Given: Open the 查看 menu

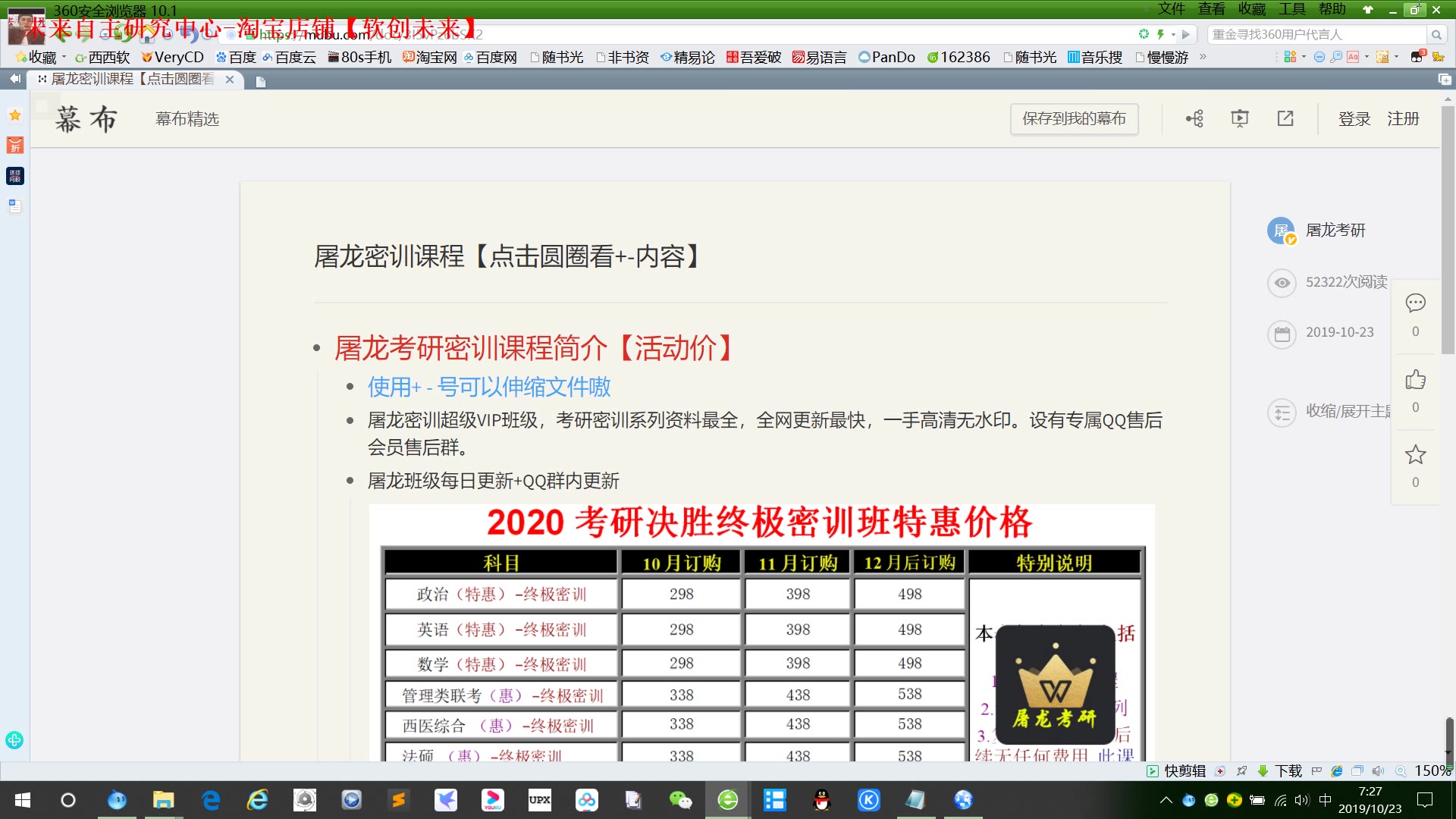Looking at the screenshot, I should (1212, 9).
